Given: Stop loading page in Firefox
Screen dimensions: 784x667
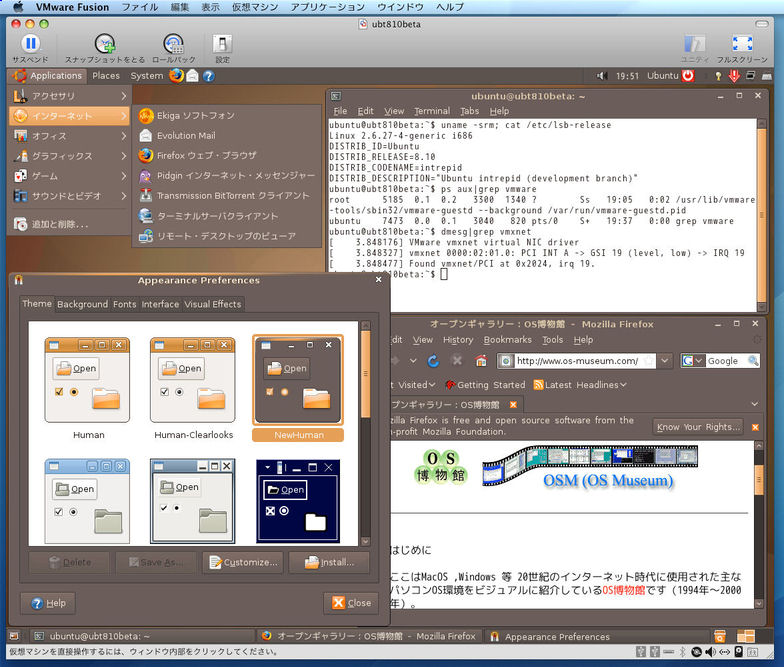Looking at the screenshot, I should (x=456, y=360).
